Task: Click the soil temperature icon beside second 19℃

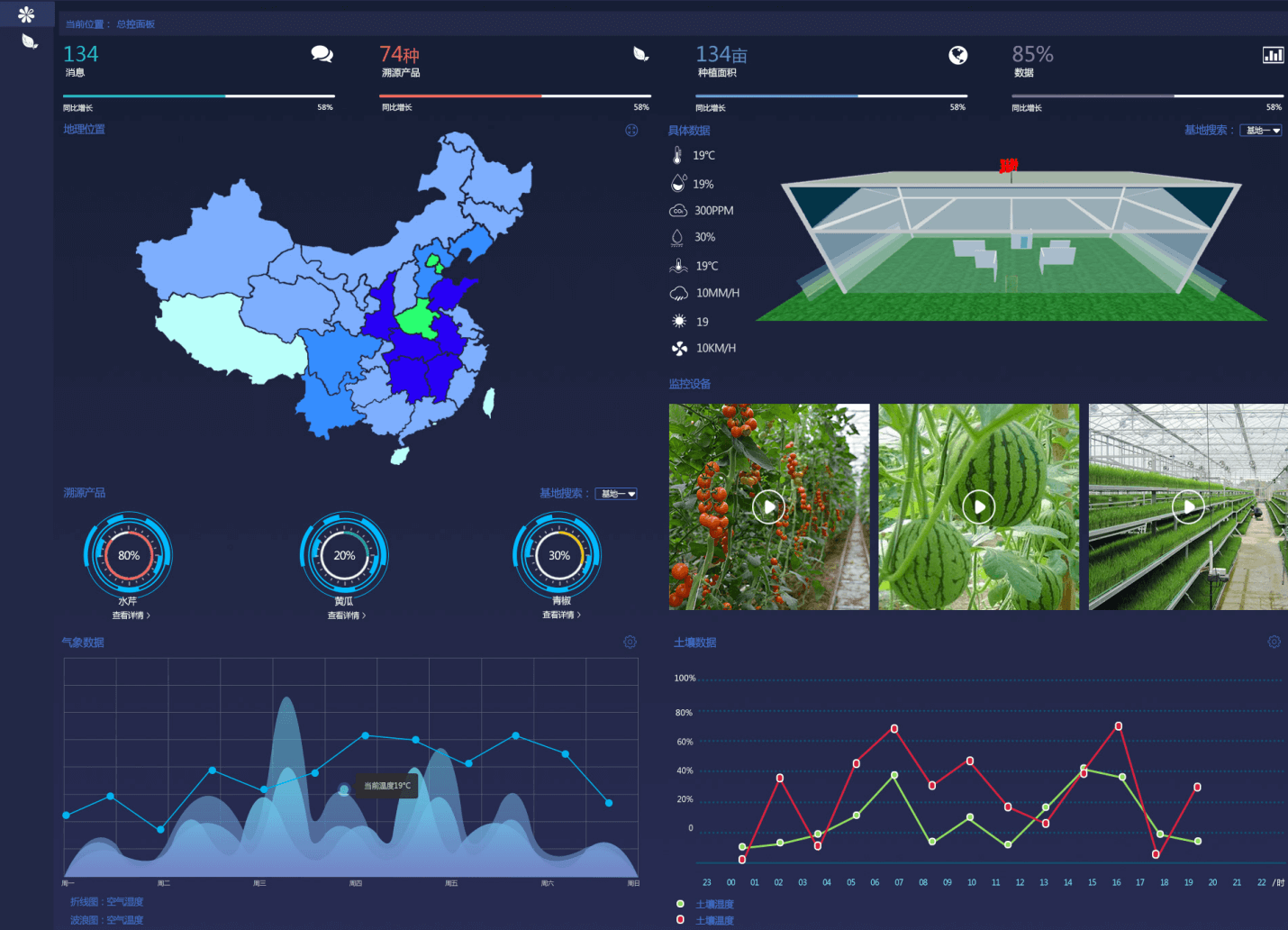Action: tap(678, 266)
